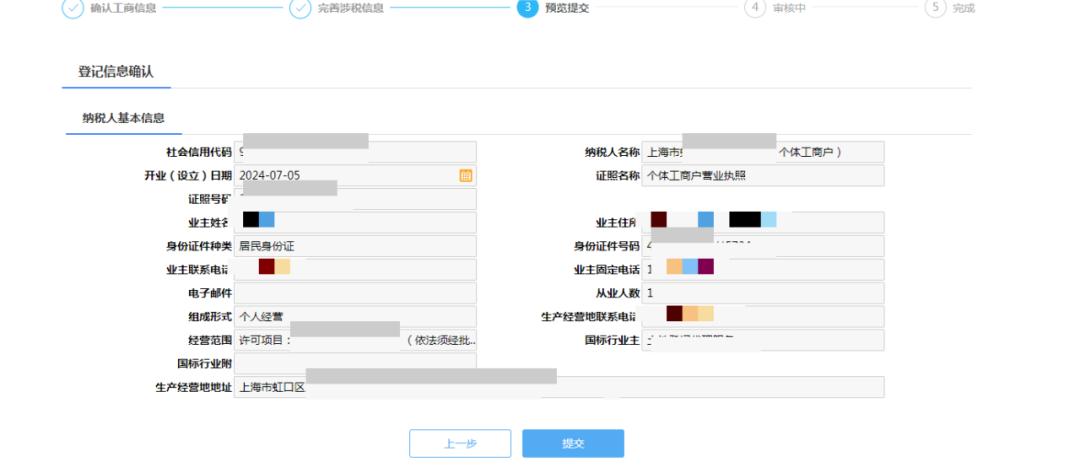The width and height of the screenshot is (1080, 467).
Task: Open the 证照名称 个体工商户营业执照 field
Action: pos(763,176)
